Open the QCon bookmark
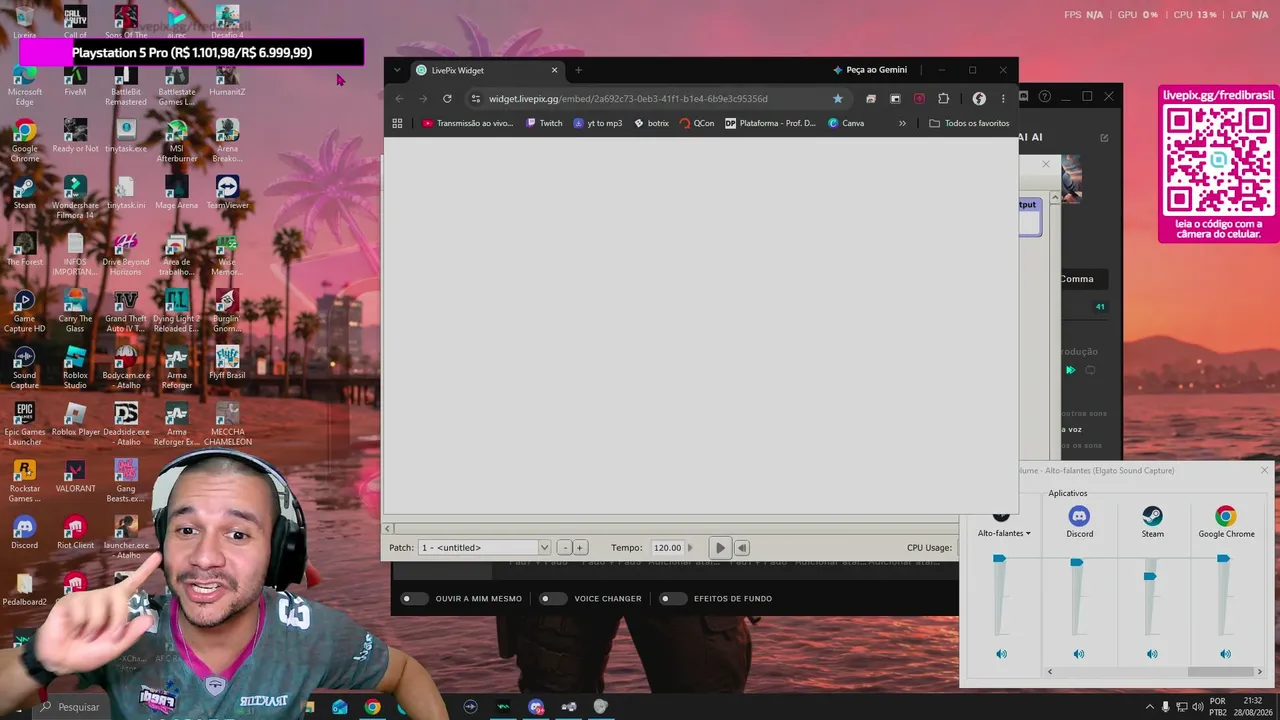1280x720 pixels. [696, 123]
